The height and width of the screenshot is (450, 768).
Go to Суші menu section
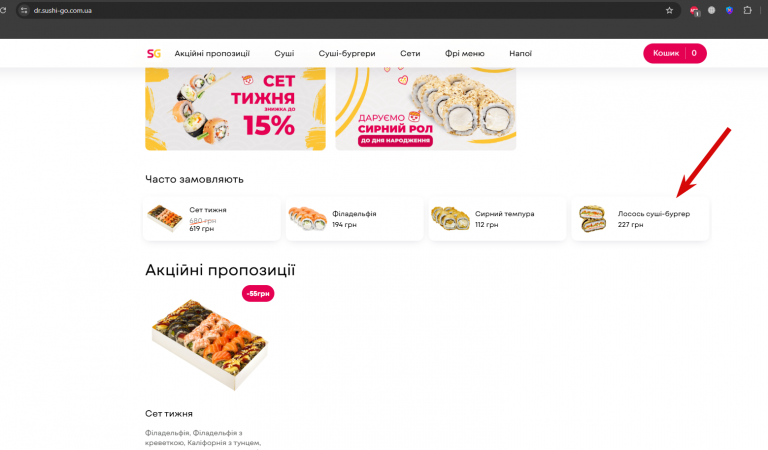pyautogui.click(x=284, y=53)
